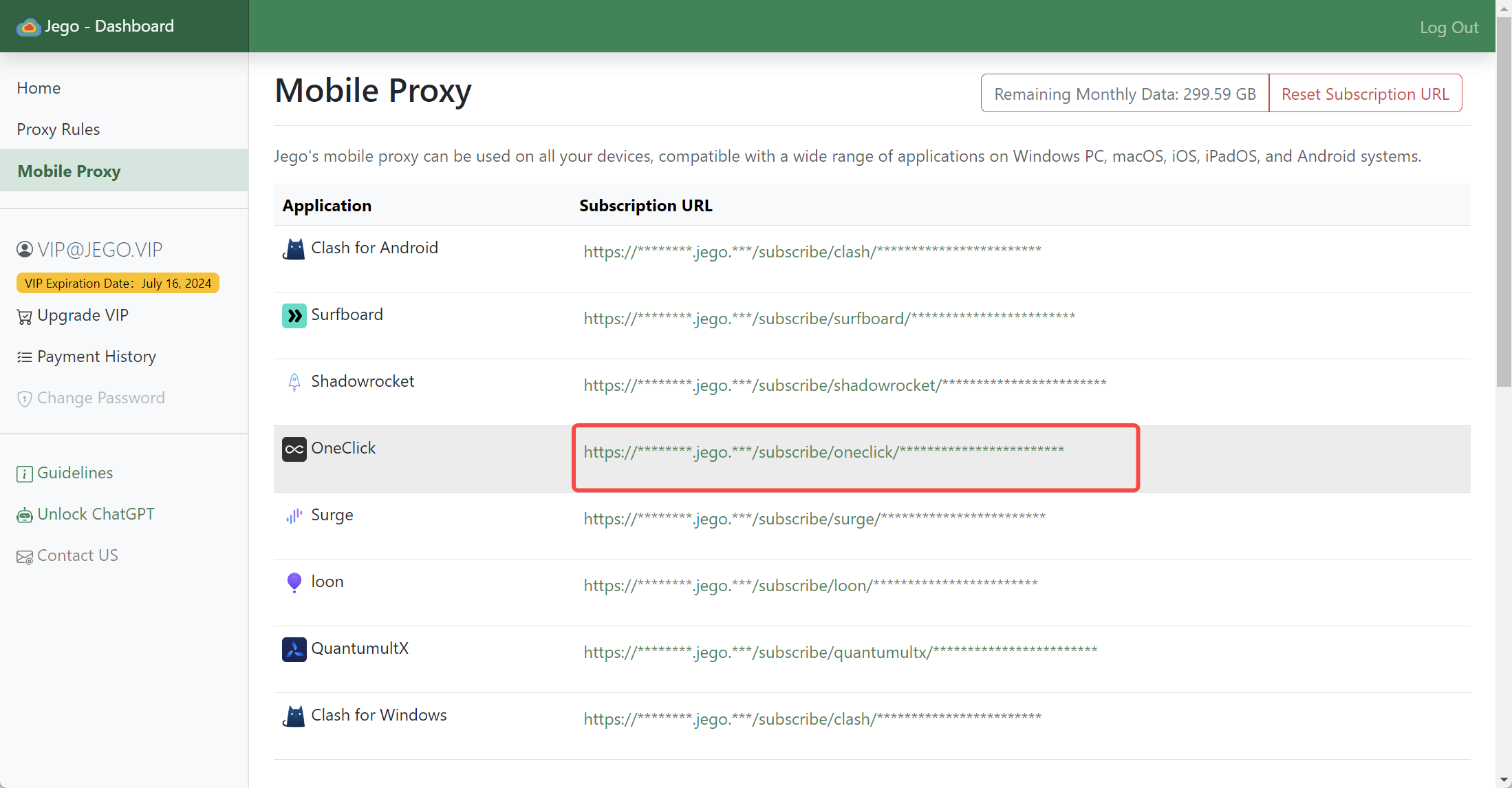Click the Clash for Android cat icon

coord(294,248)
